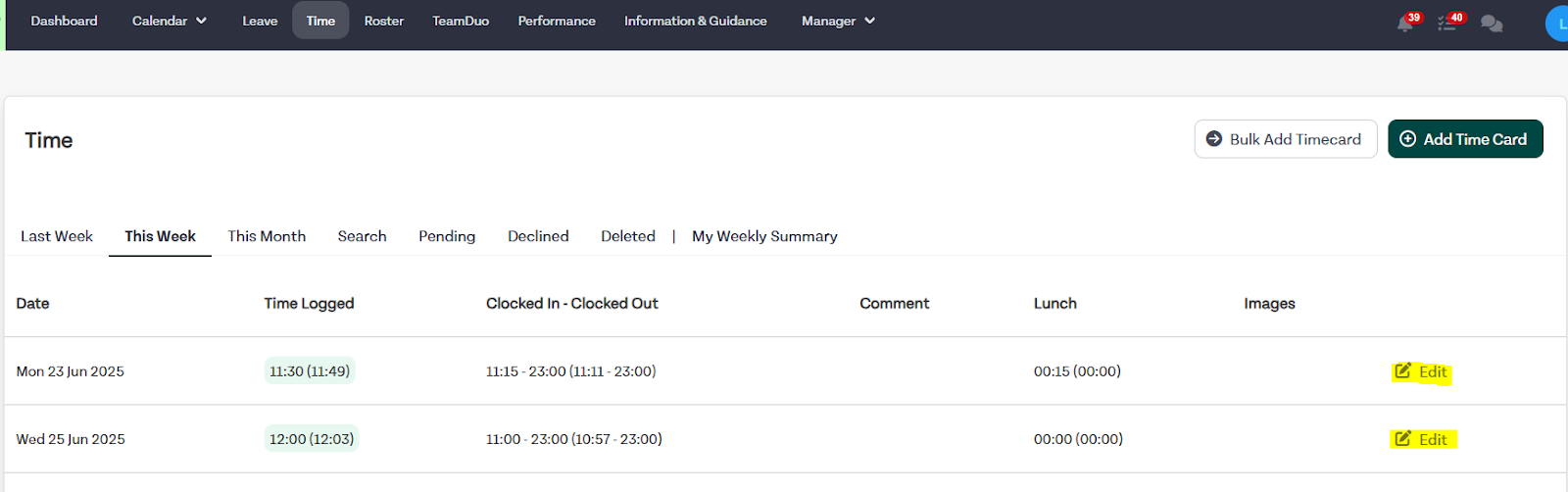Click the plus icon in Add Time Card
Image resolution: width=1568 pixels, height=492 pixels.
(x=1407, y=138)
